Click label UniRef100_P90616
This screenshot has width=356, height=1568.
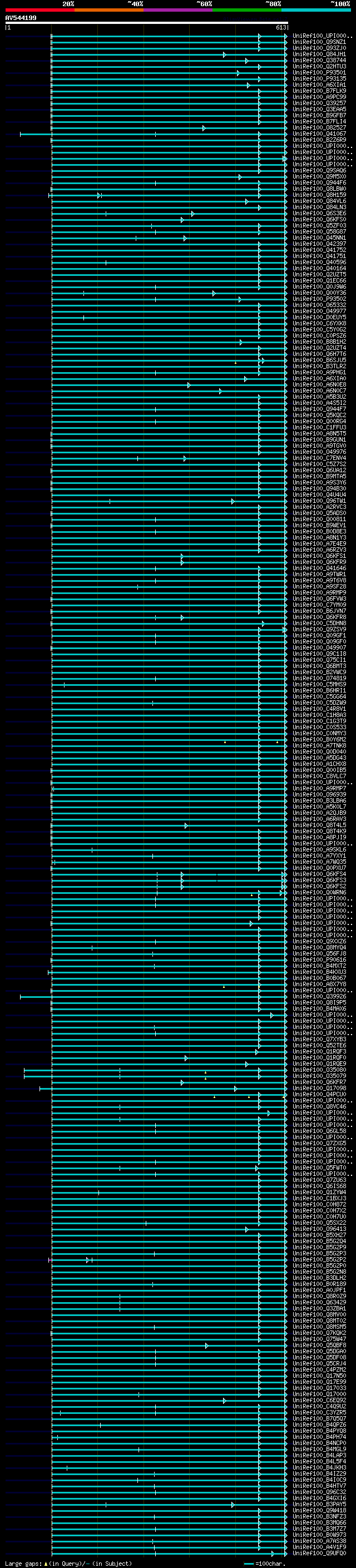[x=319, y=959]
